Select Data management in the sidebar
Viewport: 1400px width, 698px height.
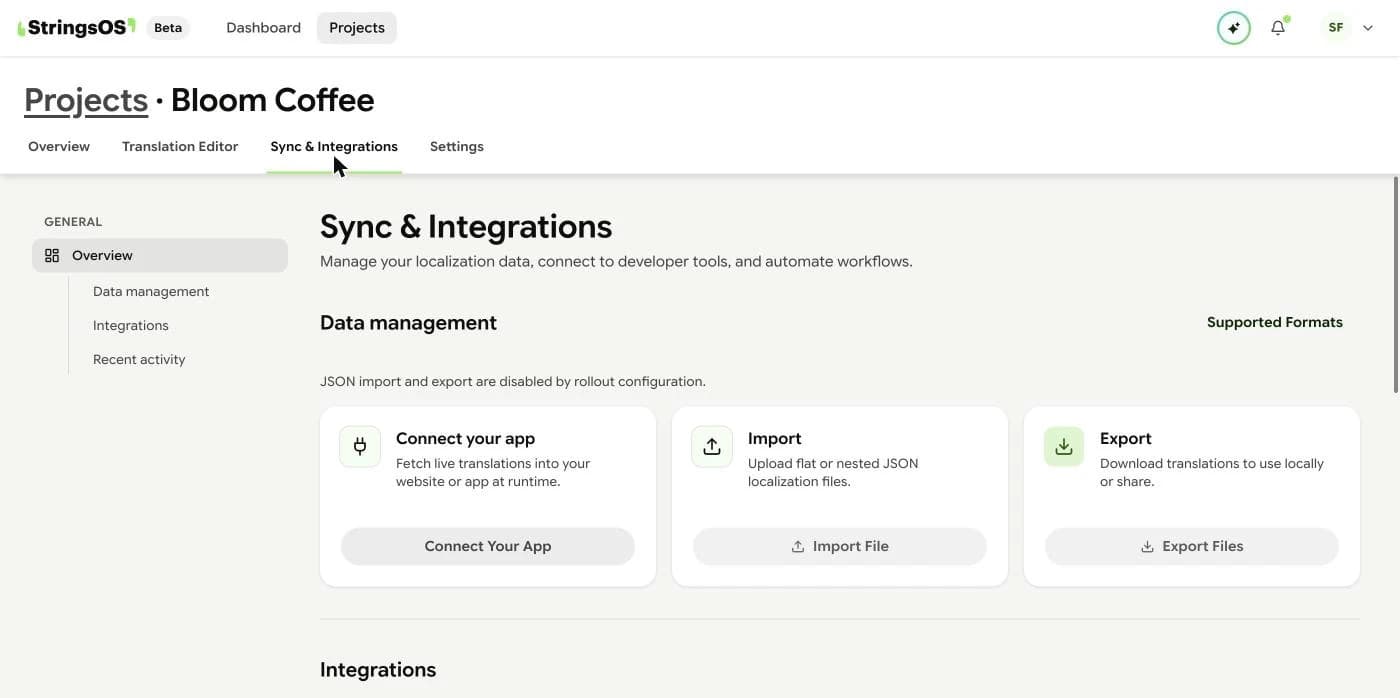[151, 291]
